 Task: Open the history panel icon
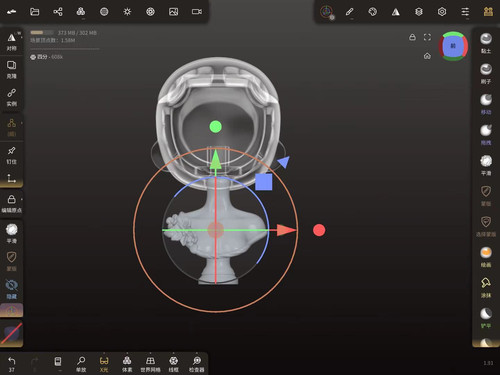(58, 362)
